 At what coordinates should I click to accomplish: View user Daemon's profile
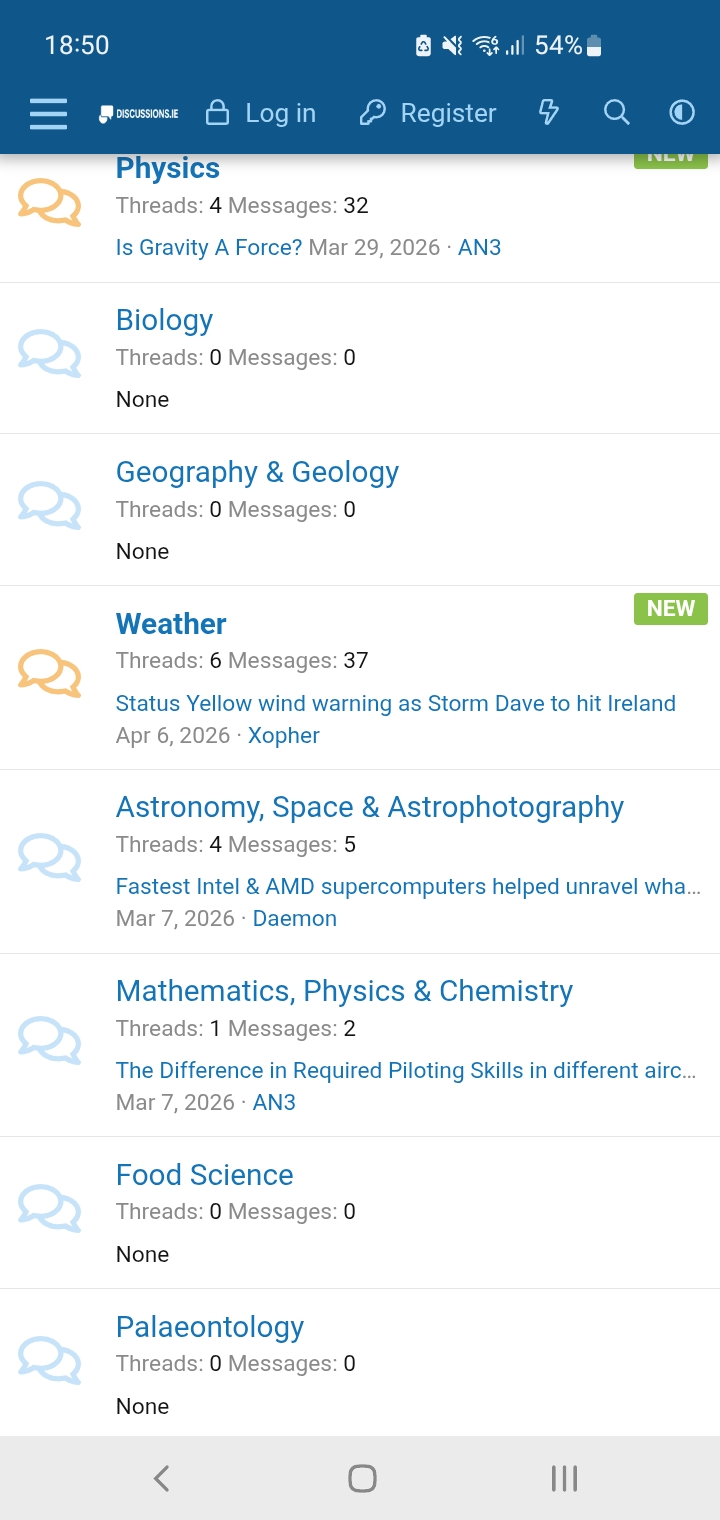(294, 919)
